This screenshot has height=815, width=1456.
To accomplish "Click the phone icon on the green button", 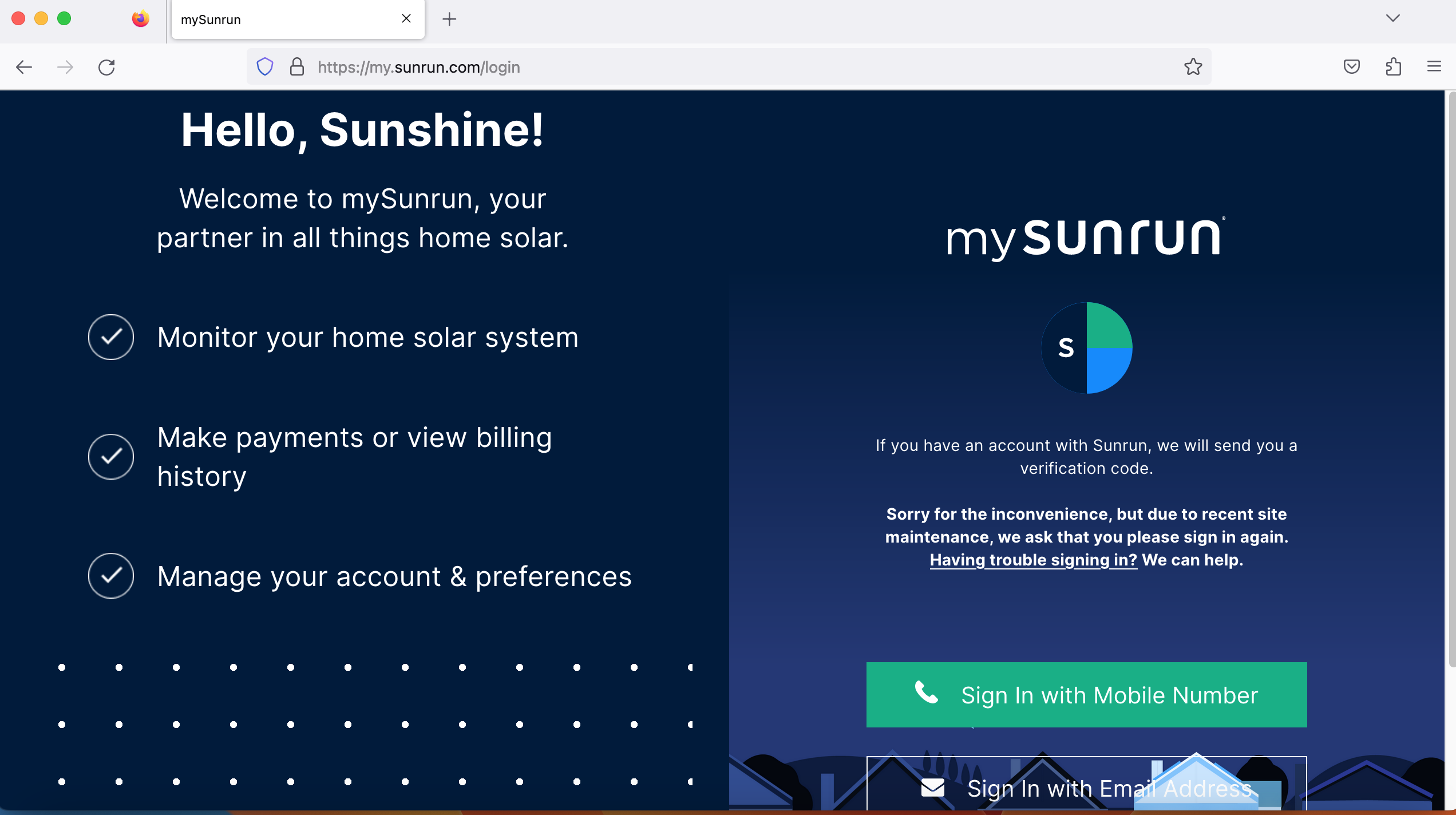I will (926, 694).
